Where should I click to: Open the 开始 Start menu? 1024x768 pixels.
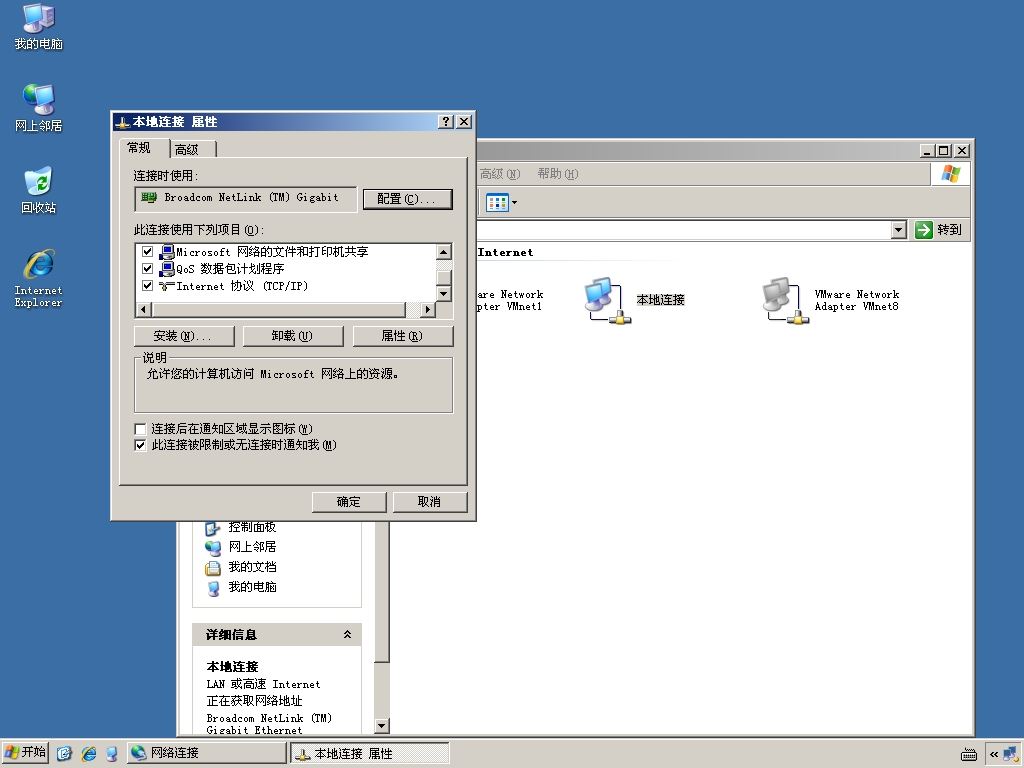25,753
